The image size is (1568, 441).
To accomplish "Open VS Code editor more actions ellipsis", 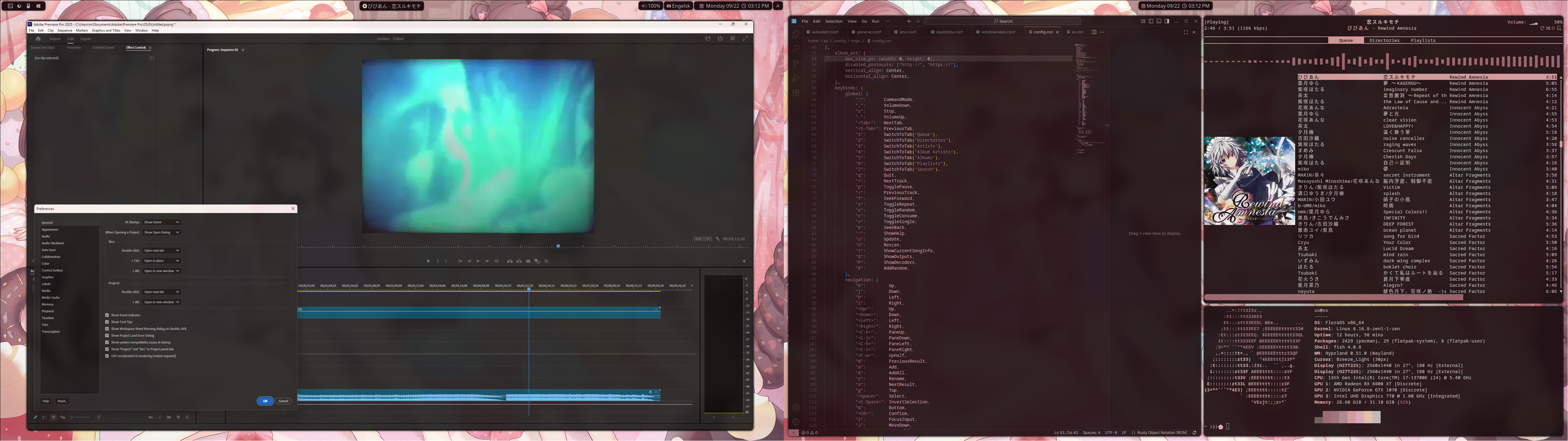I will tap(1102, 32).
